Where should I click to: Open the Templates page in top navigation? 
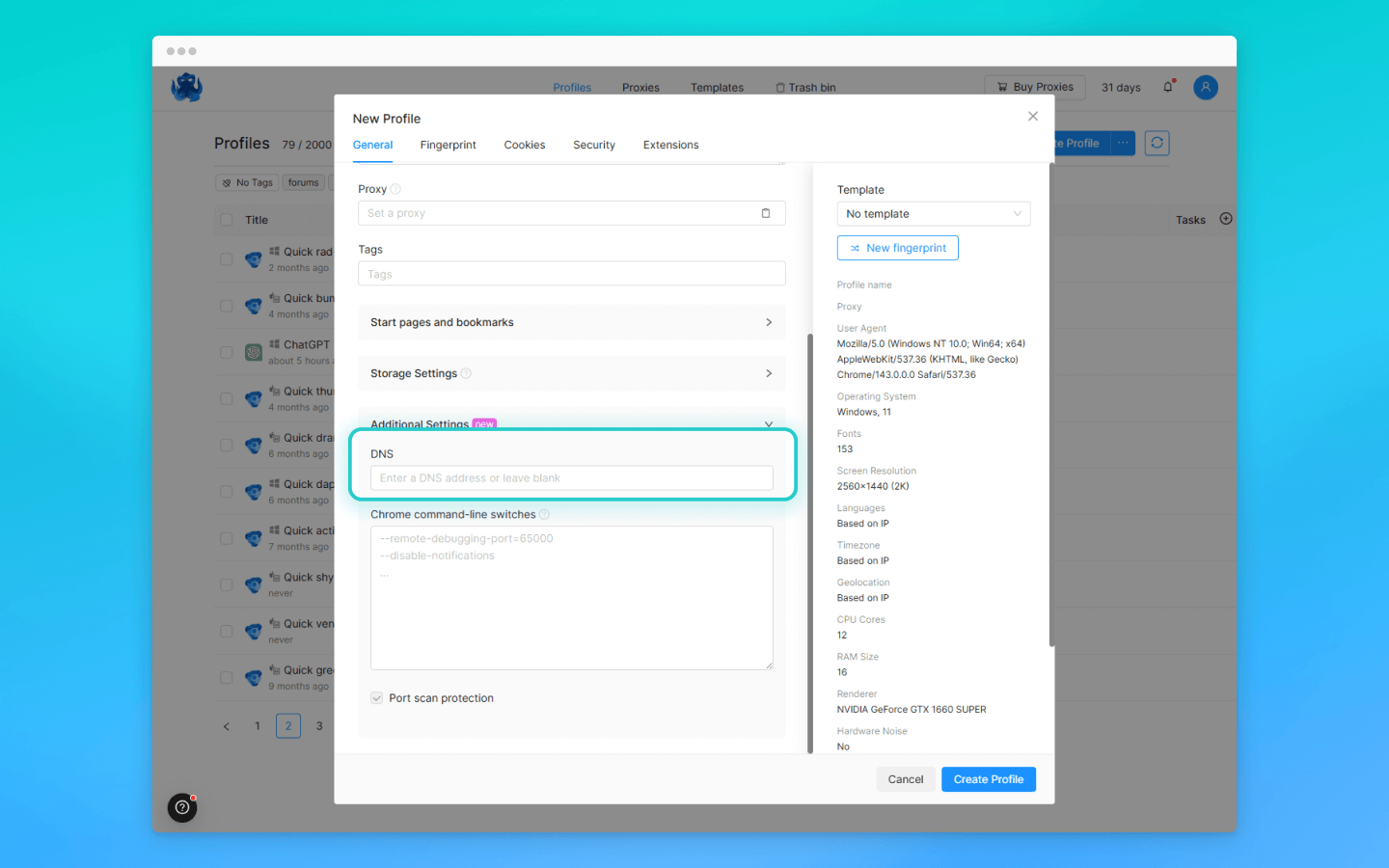click(x=717, y=88)
